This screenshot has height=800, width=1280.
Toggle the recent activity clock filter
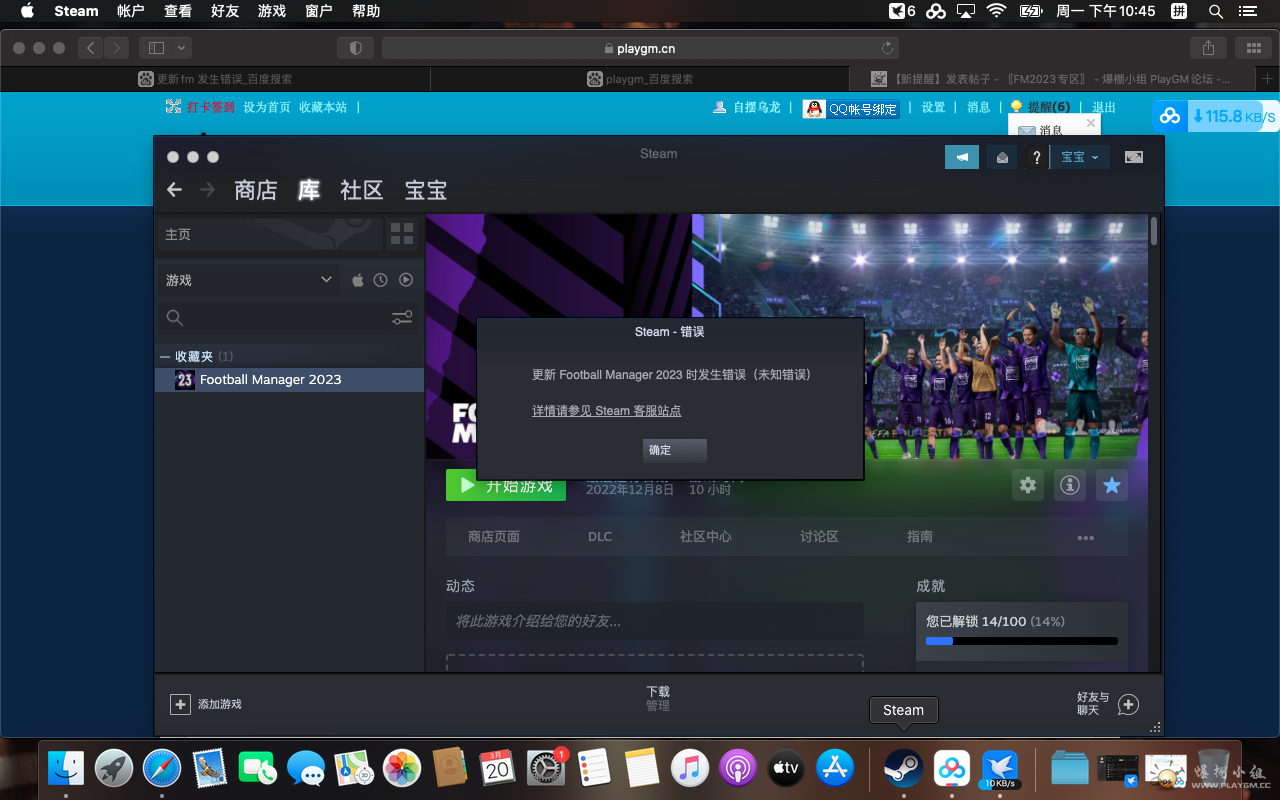[x=381, y=280]
